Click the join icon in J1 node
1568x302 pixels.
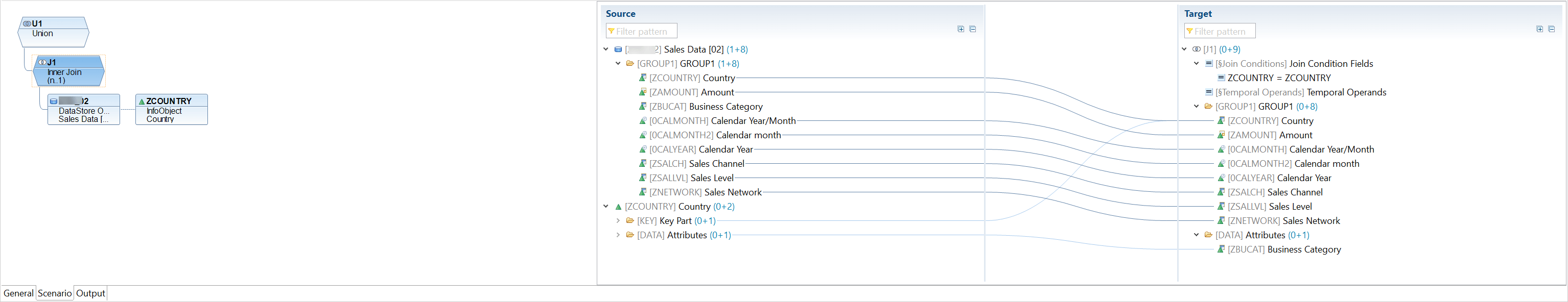point(42,62)
